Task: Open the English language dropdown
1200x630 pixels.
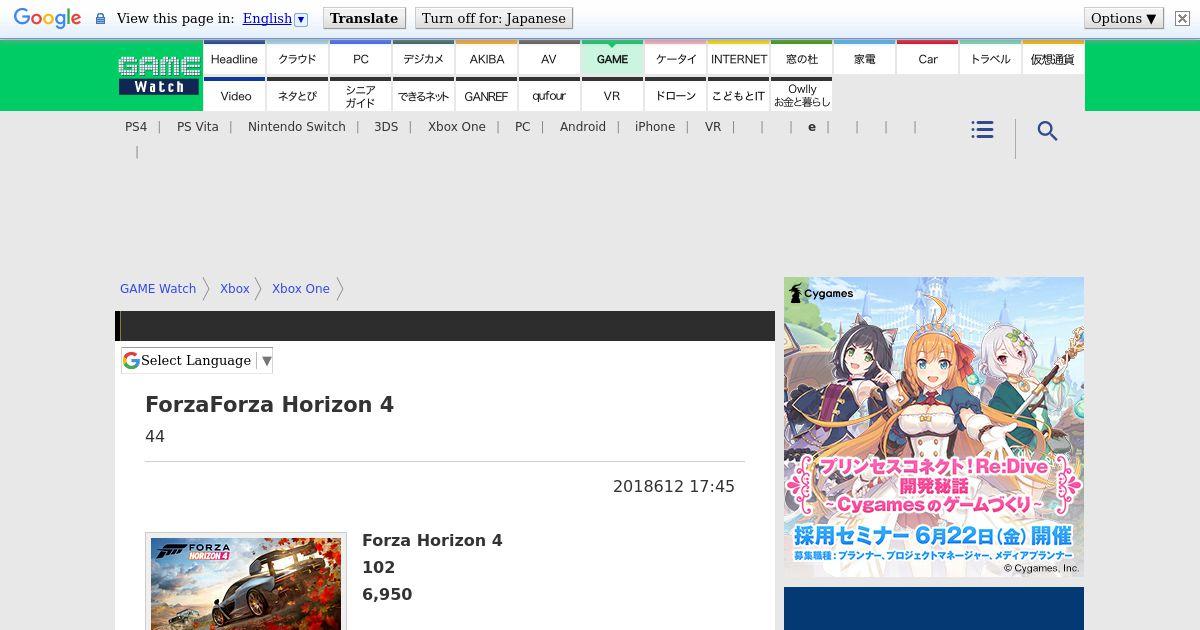Action: coord(275,18)
